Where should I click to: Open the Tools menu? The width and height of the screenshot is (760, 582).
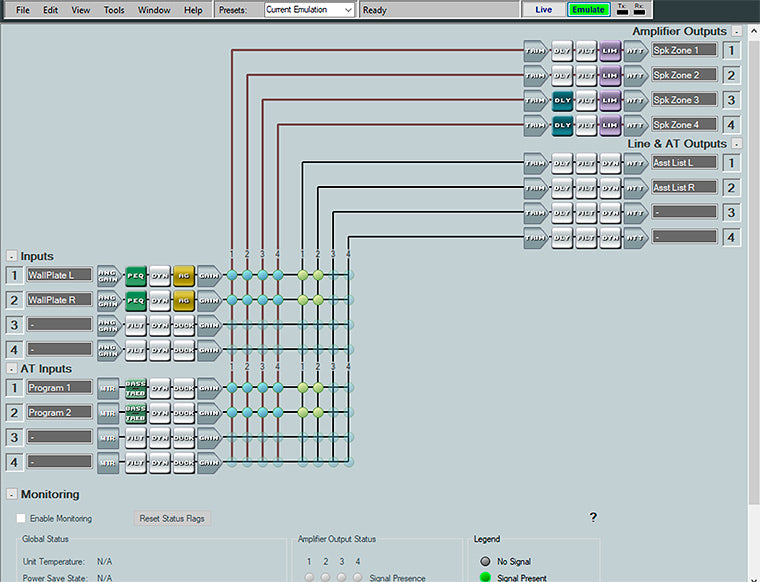coord(114,10)
